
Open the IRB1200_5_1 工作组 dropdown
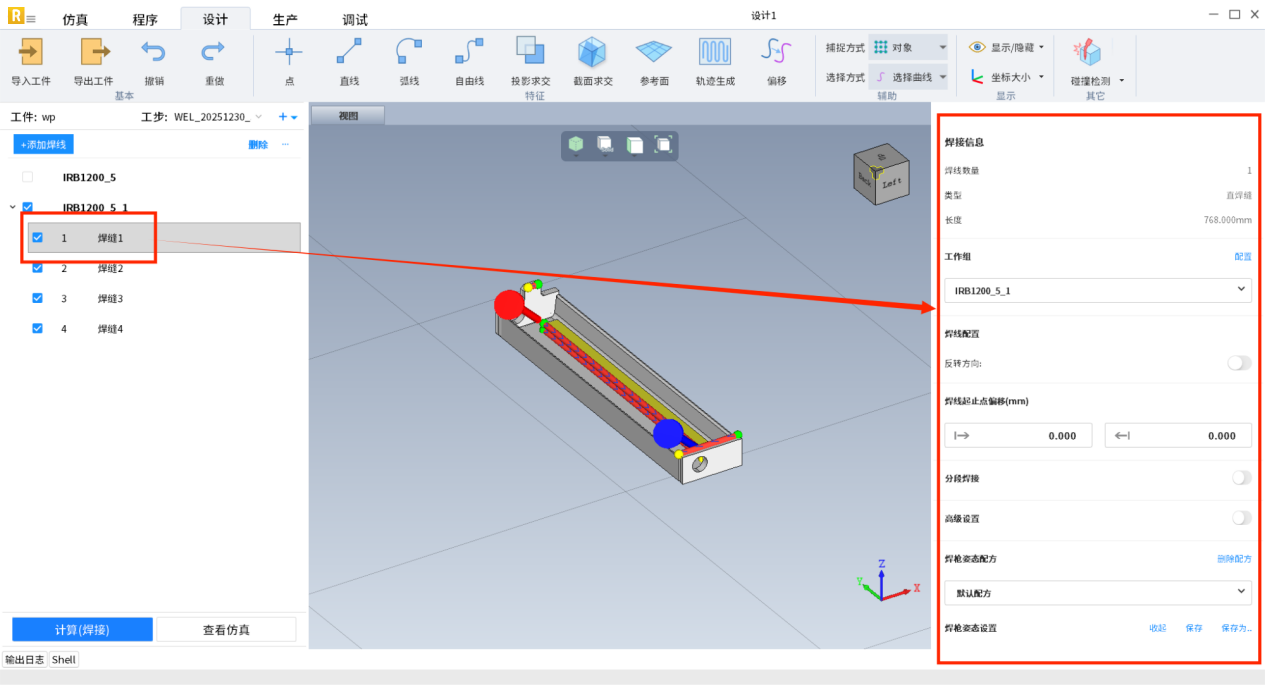[1097, 291]
